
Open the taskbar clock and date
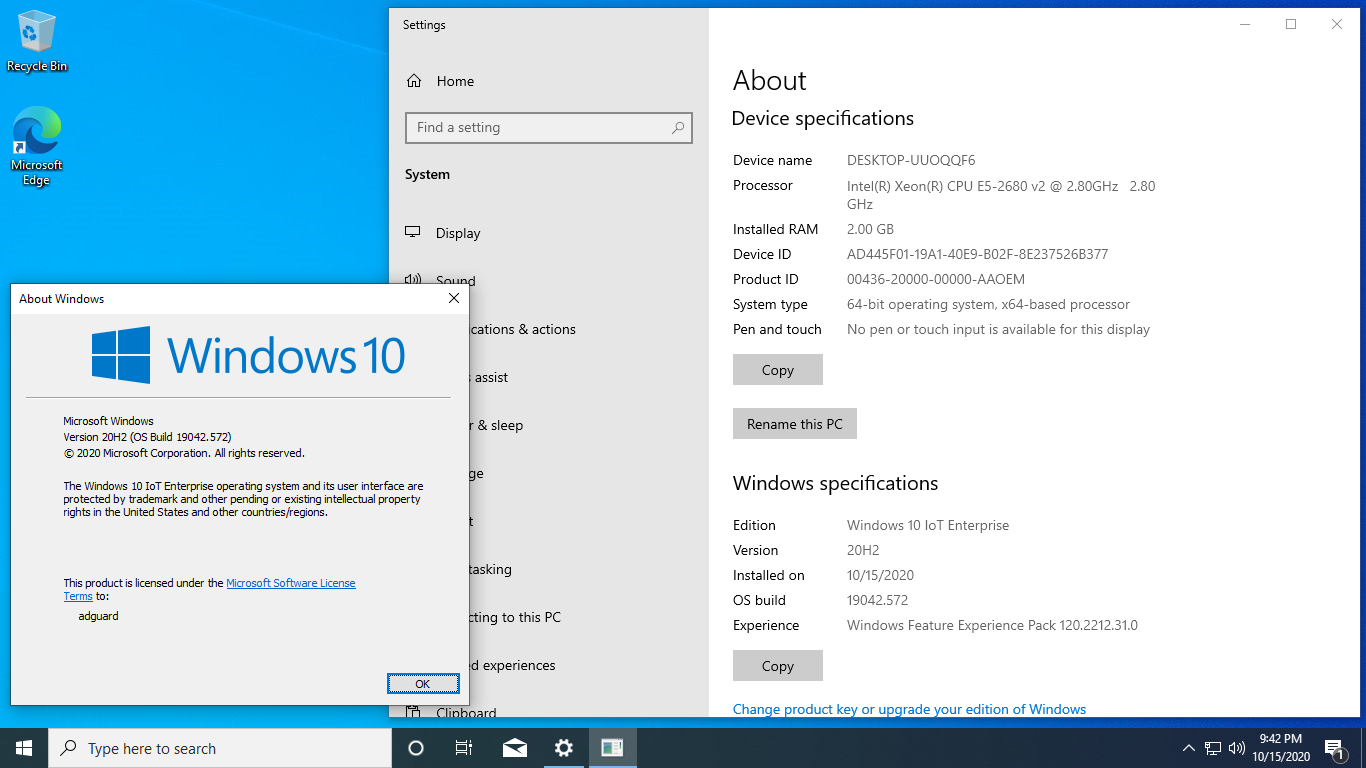point(1280,748)
